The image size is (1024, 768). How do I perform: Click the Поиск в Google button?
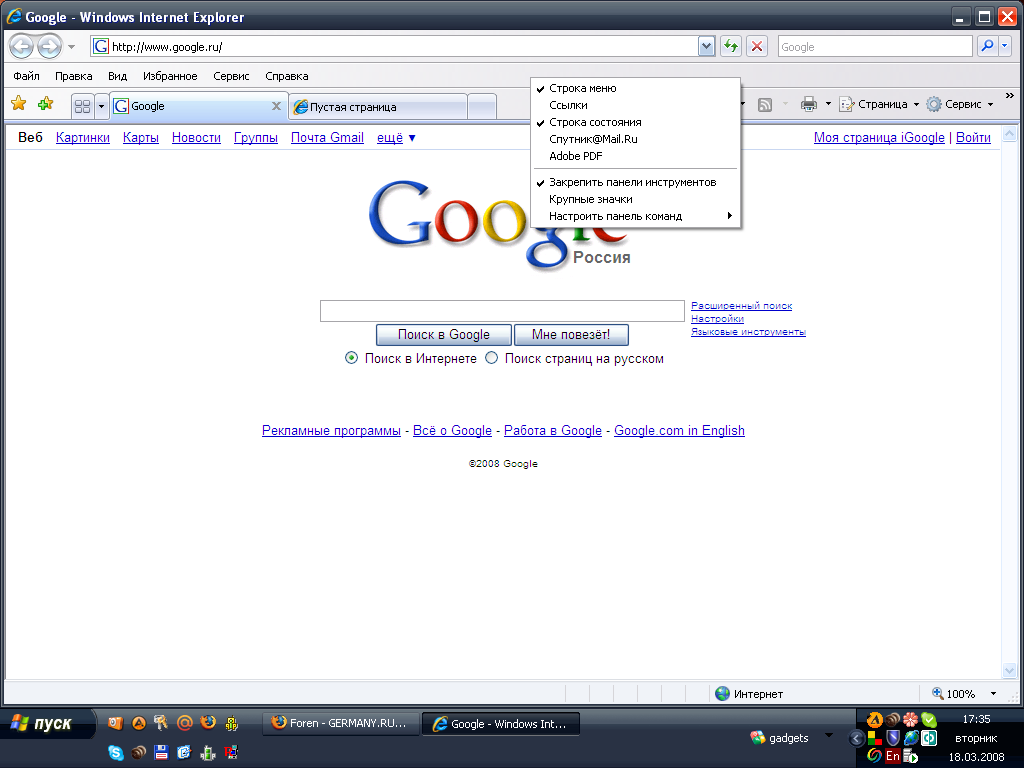(443, 335)
